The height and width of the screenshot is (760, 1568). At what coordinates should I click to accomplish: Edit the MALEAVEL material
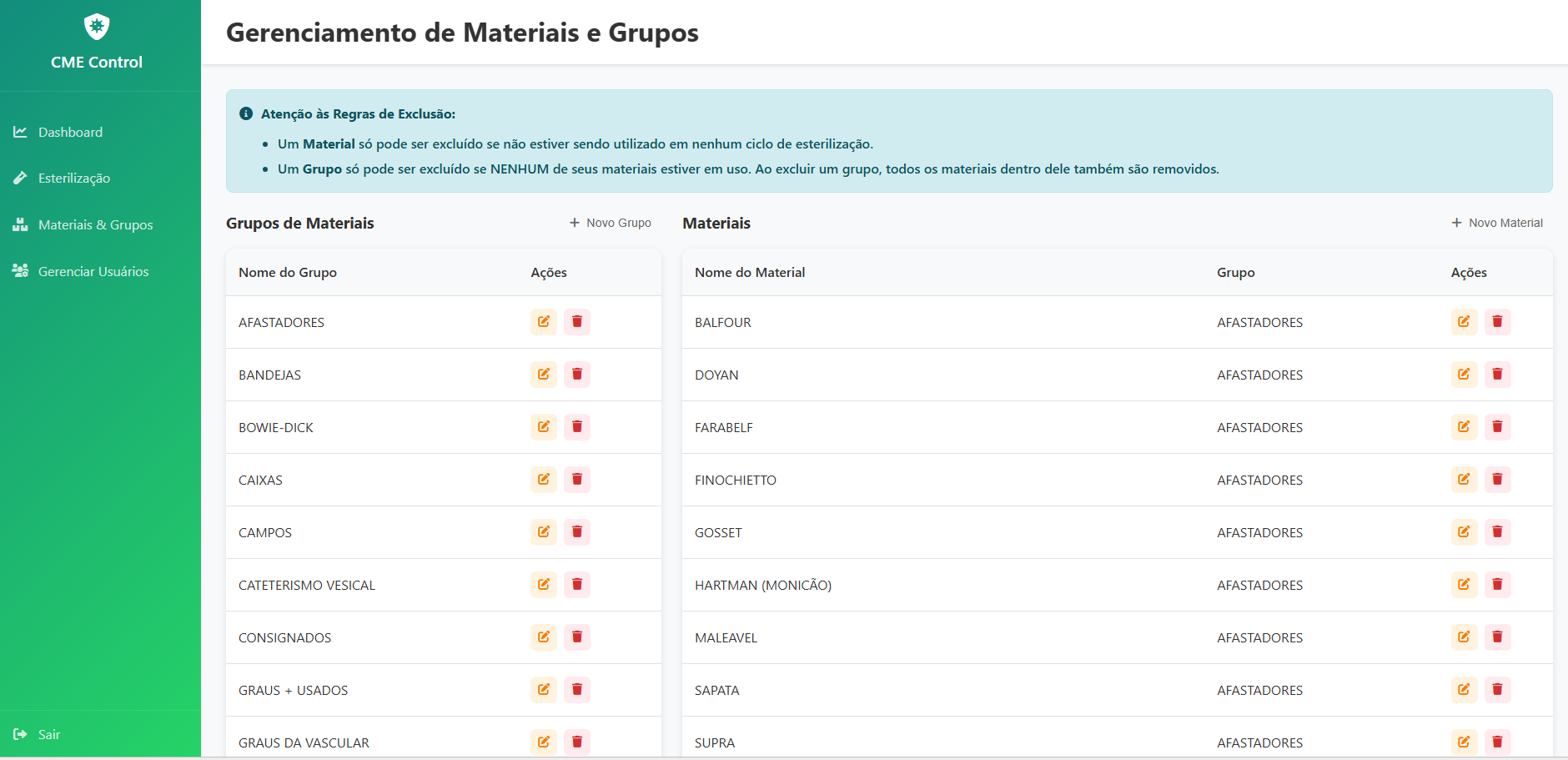click(1464, 637)
